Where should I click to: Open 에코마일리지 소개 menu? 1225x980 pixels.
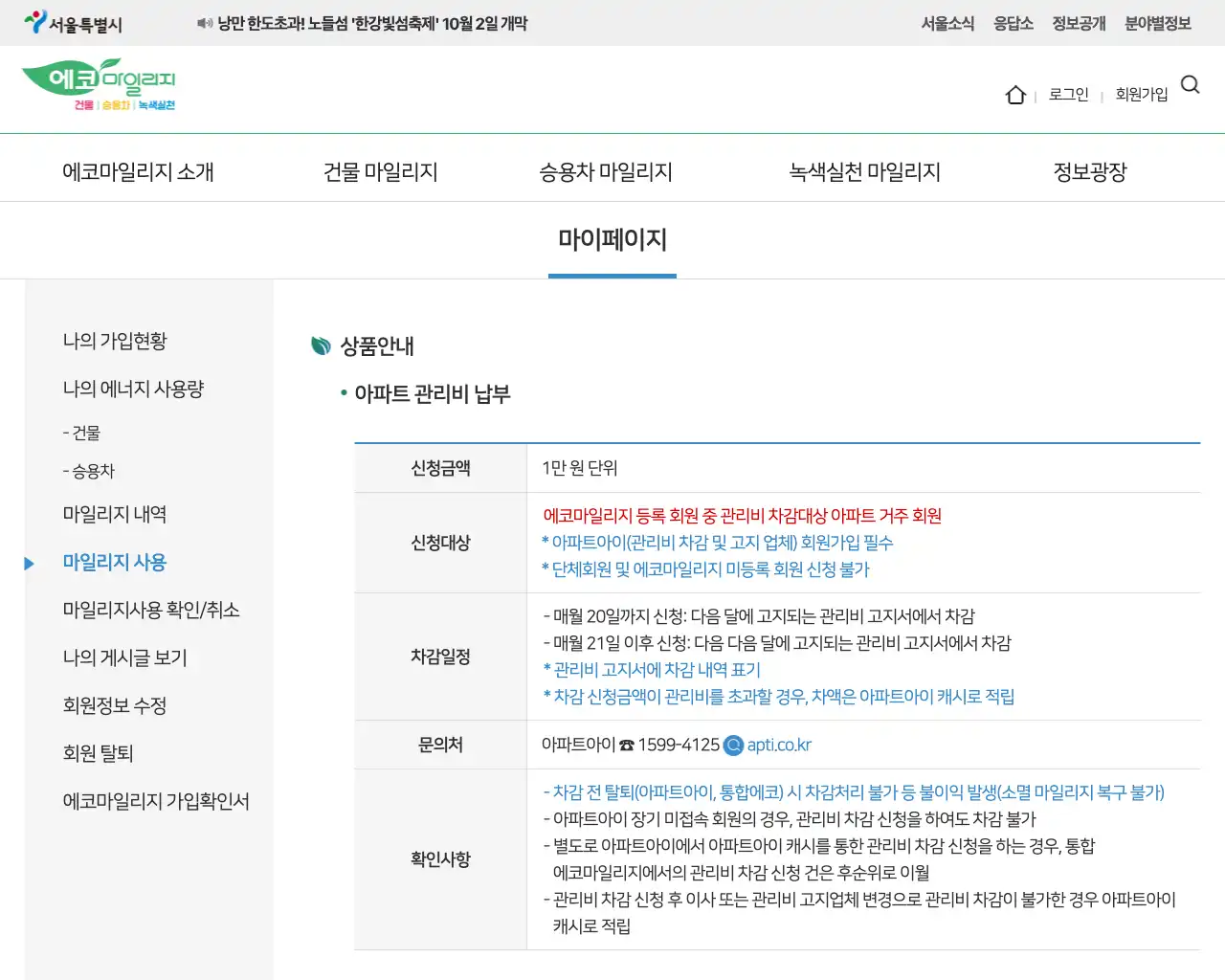tap(138, 172)
